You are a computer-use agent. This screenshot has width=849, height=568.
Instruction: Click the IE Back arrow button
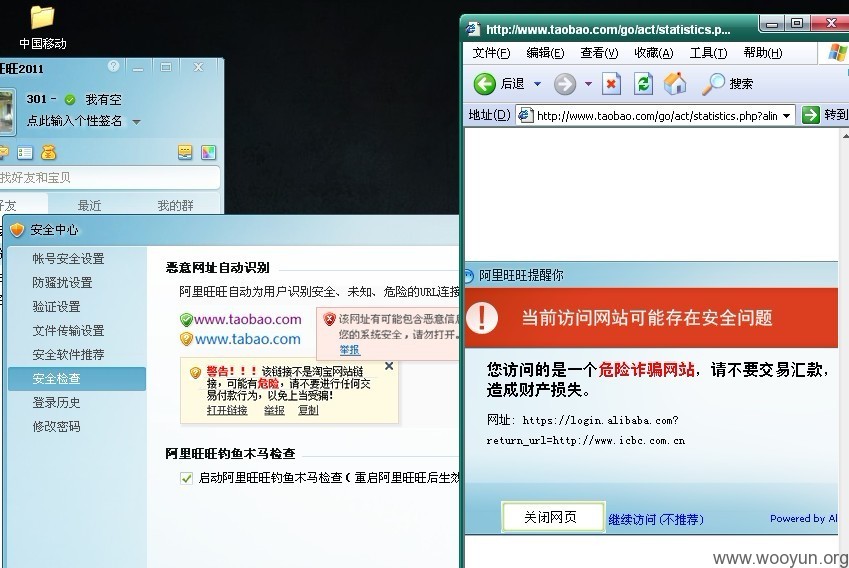[485, 84]
